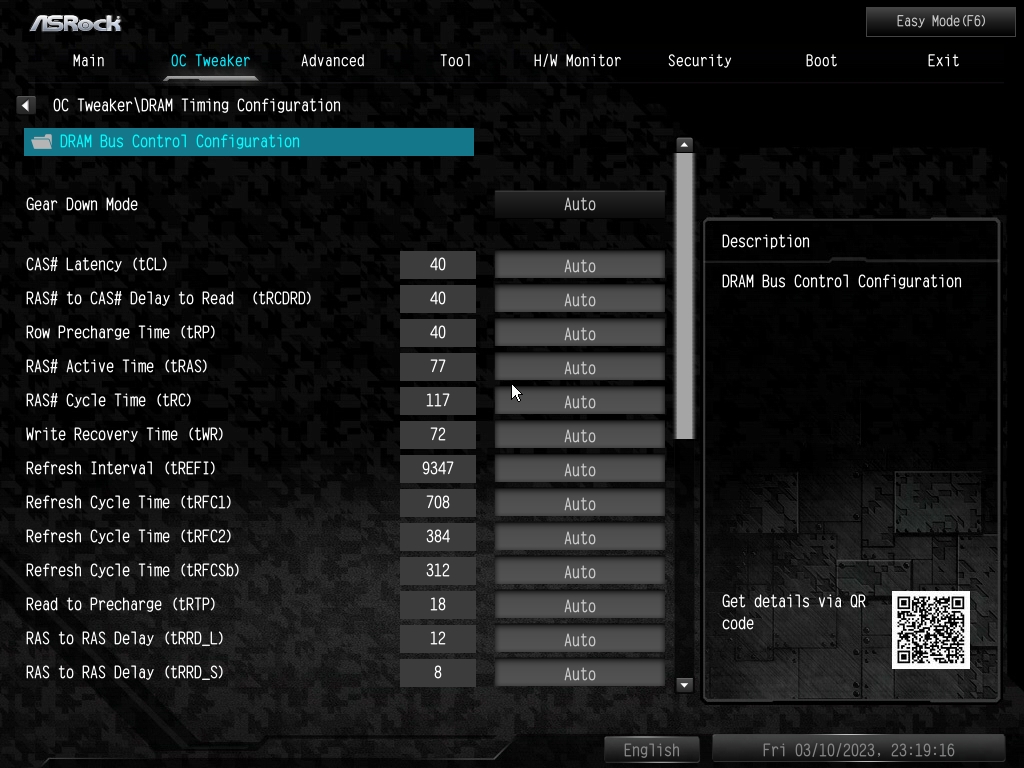Viewport: 1024px width, 768px height.
Task: Click the tRFC2 value 384
Action: tap(438, 536)
